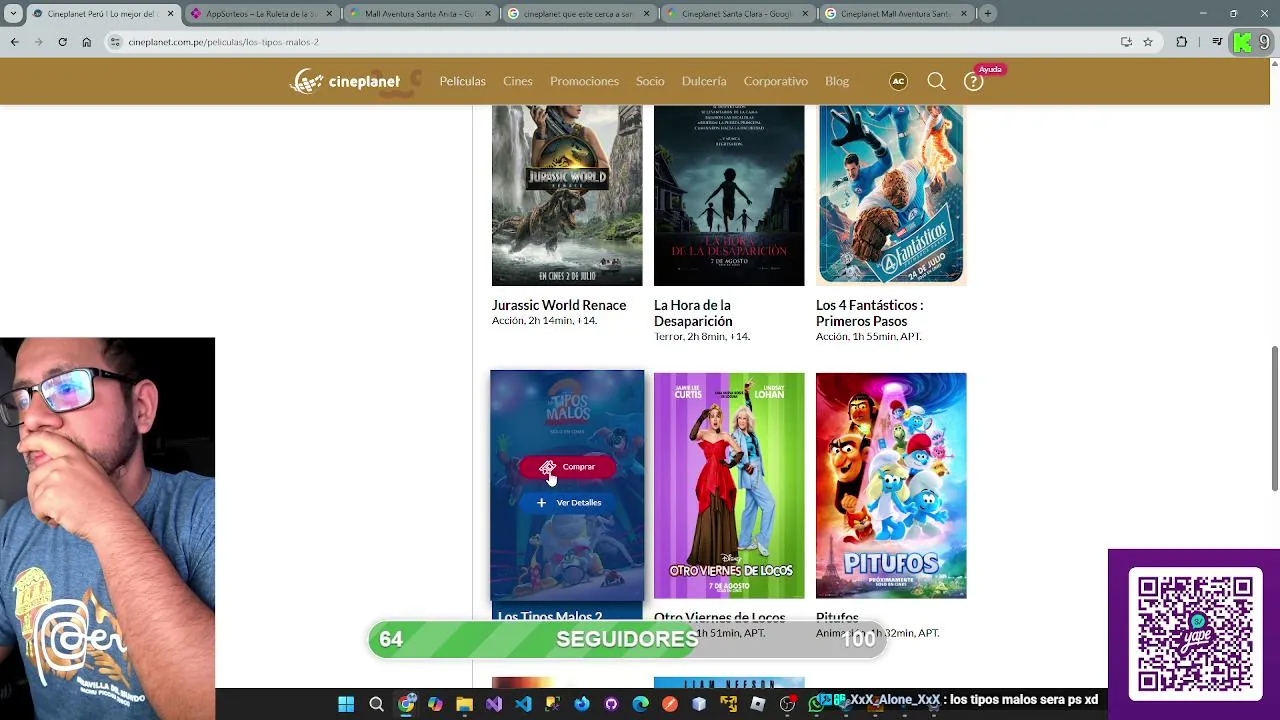This screenshot has width=1280, height=720.
Task: Open the Cines menu
Action: [518, 81]
